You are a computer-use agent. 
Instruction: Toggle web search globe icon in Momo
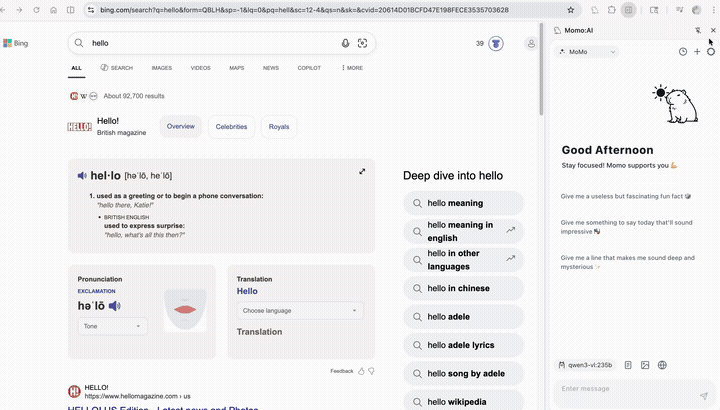click(662, 365)
